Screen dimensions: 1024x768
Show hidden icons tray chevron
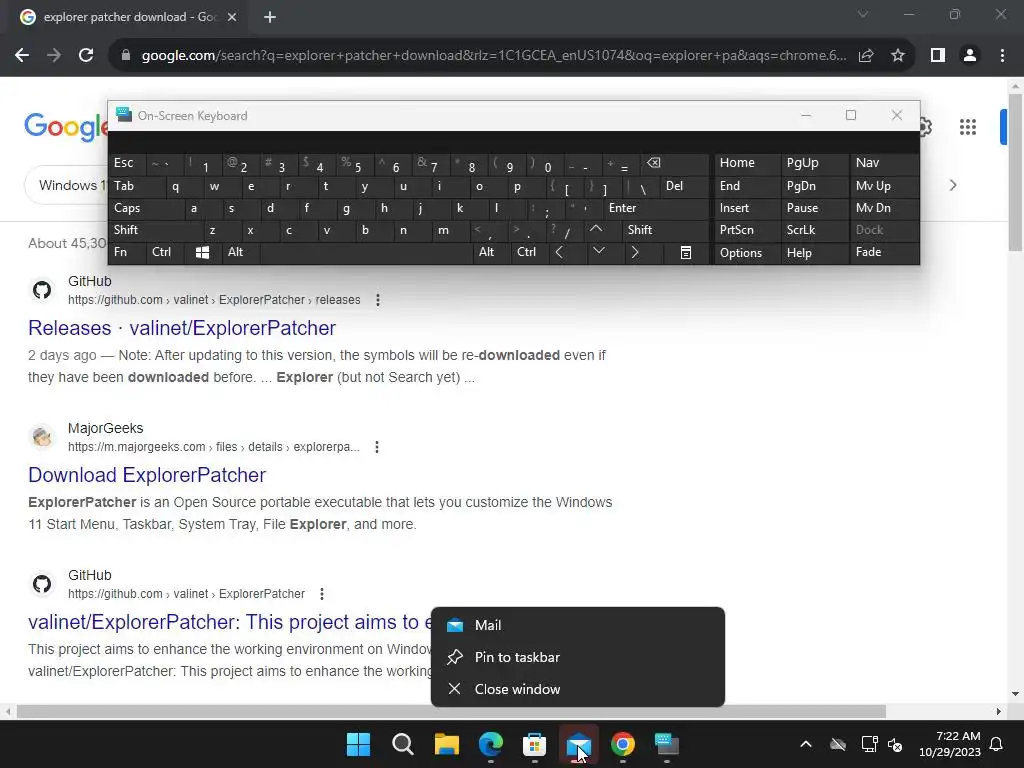coord(806,744)
